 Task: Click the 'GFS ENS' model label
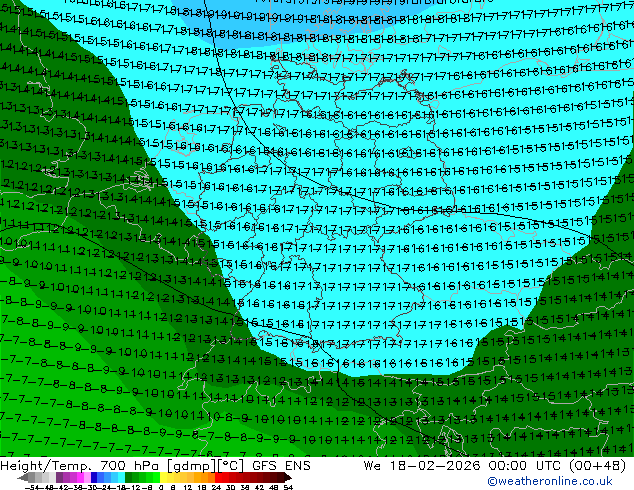coord(281,466)
